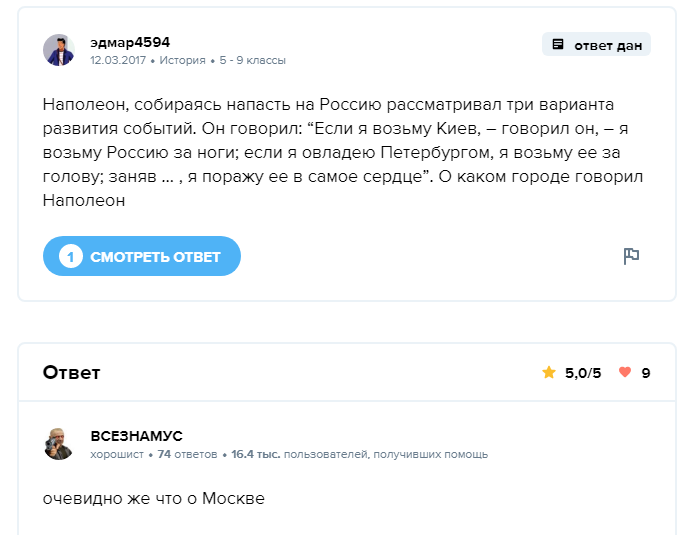
Task: Click the 5,0/5 rating score
Action: tap(583, 373)
